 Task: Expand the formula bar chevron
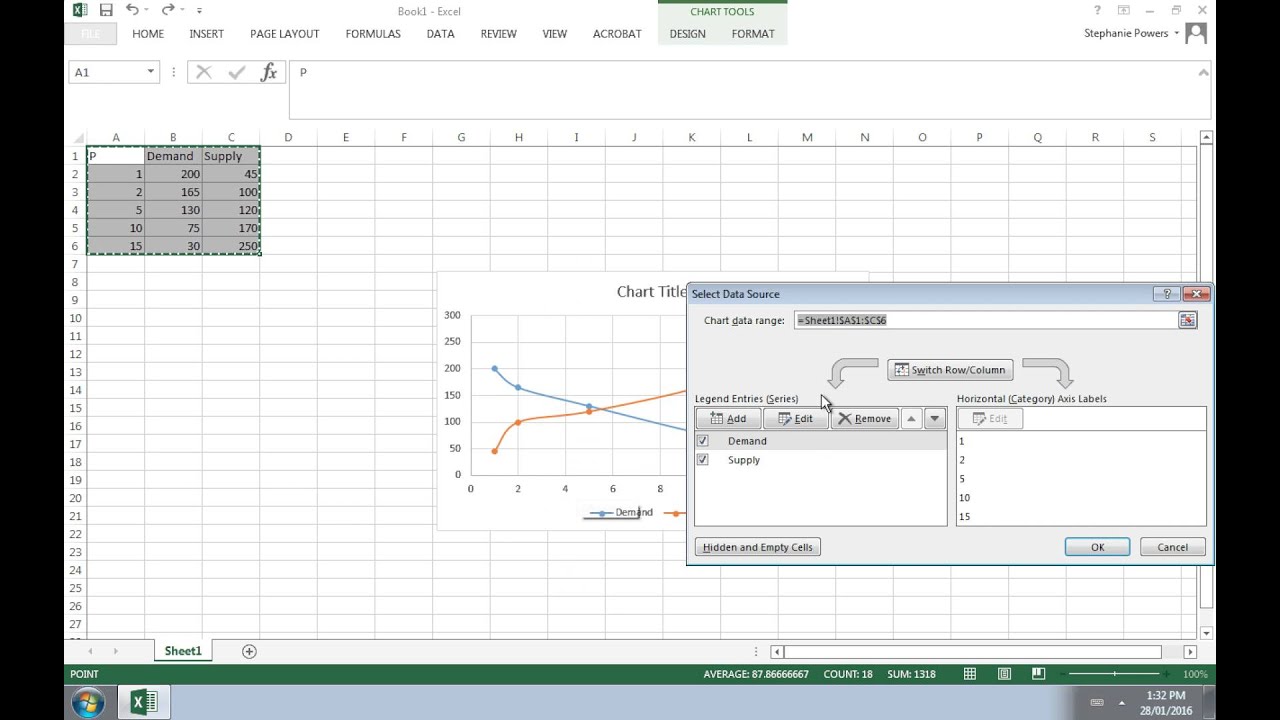click(1203, 72)
